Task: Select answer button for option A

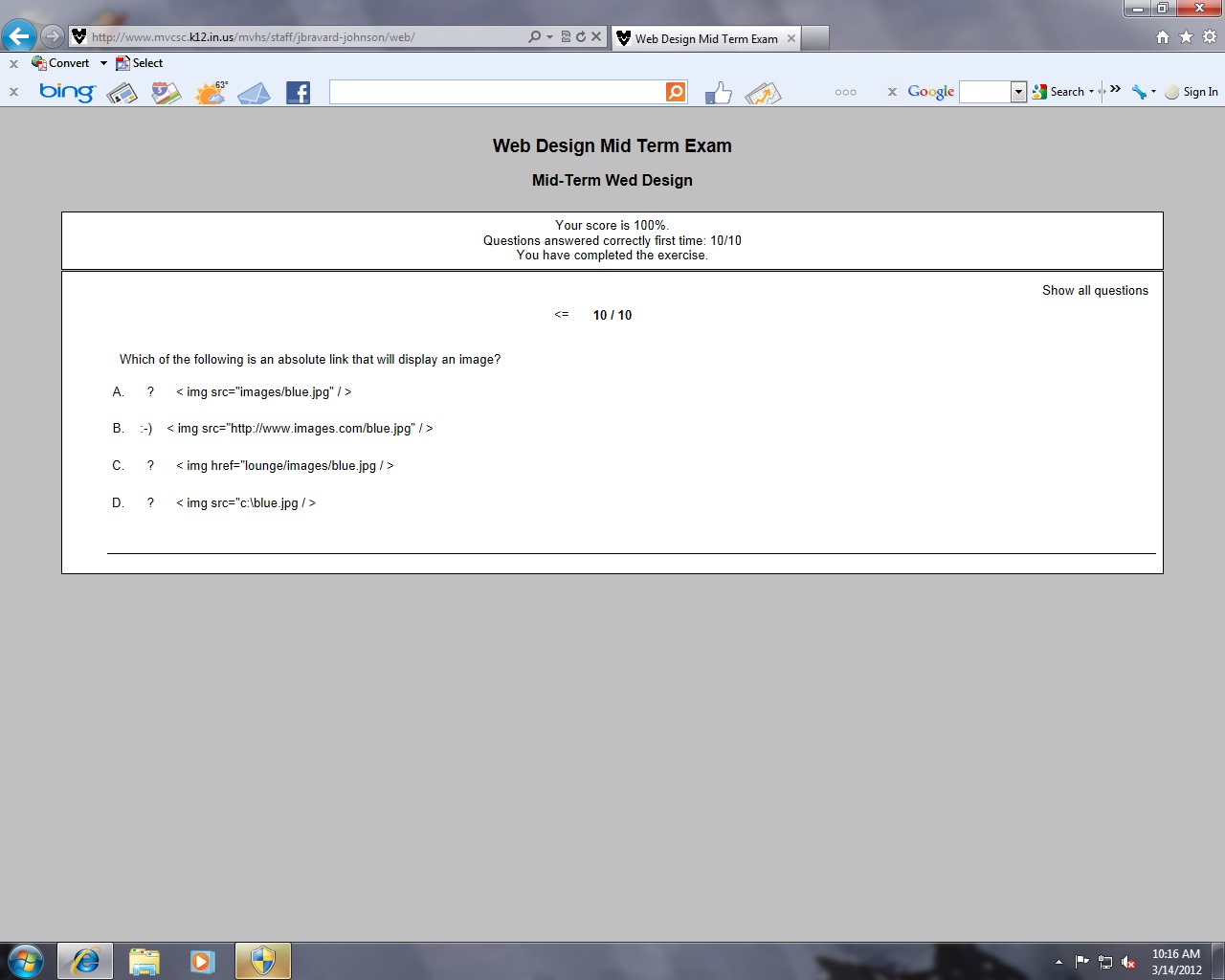Action: [150, 392]
